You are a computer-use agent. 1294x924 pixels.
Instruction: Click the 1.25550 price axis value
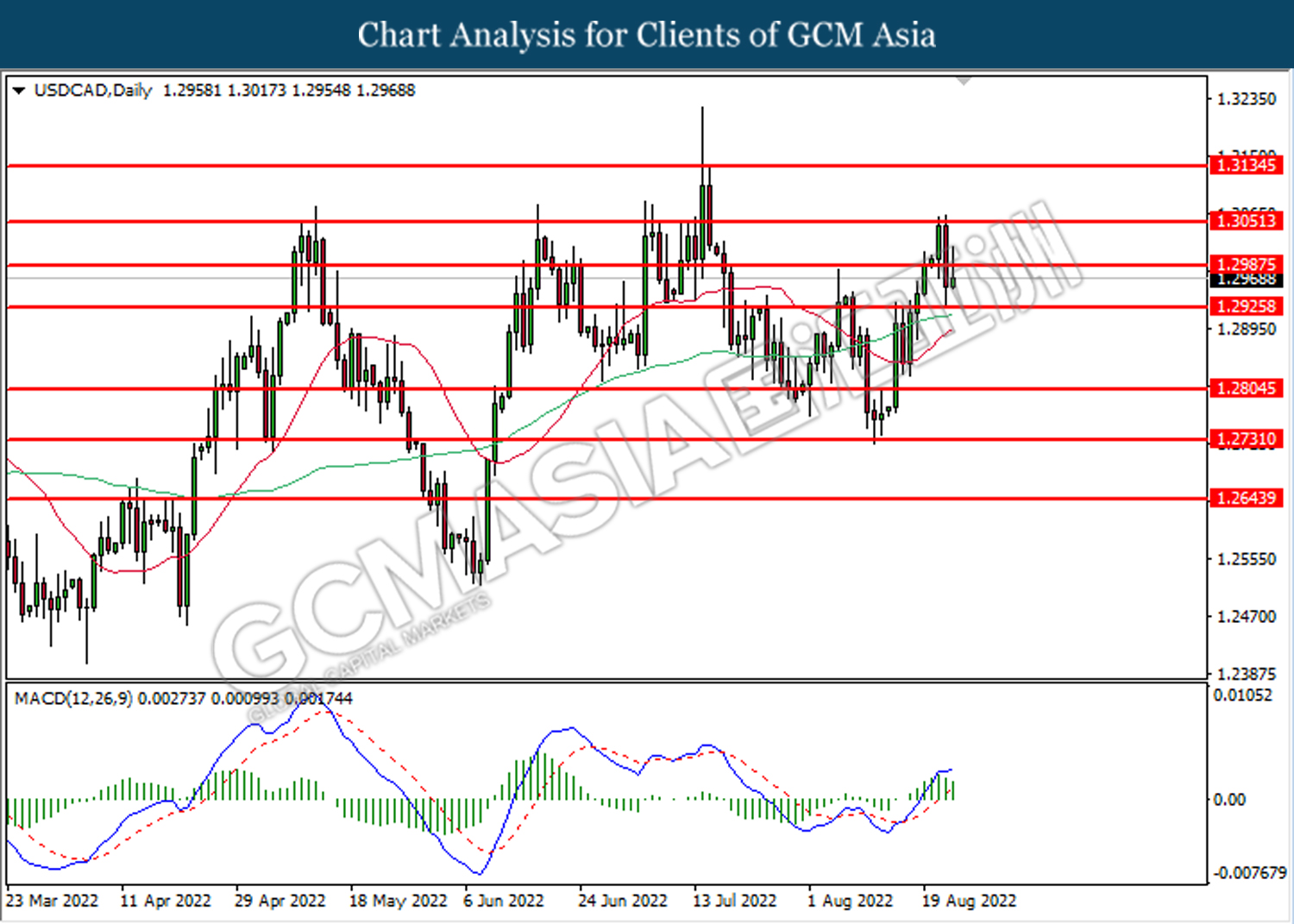[x=1246, y=559]
